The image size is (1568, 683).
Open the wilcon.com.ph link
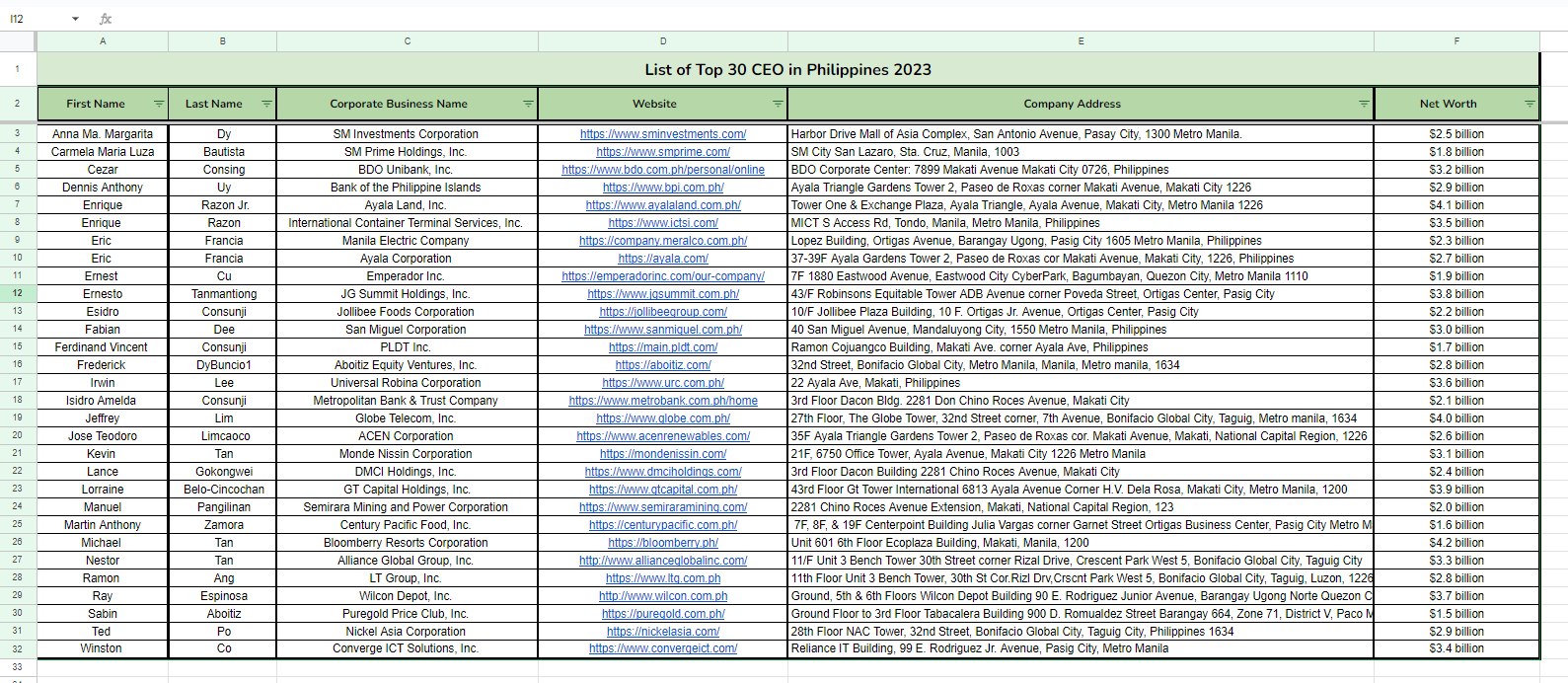pyautogui.click(x=663, y=596)
